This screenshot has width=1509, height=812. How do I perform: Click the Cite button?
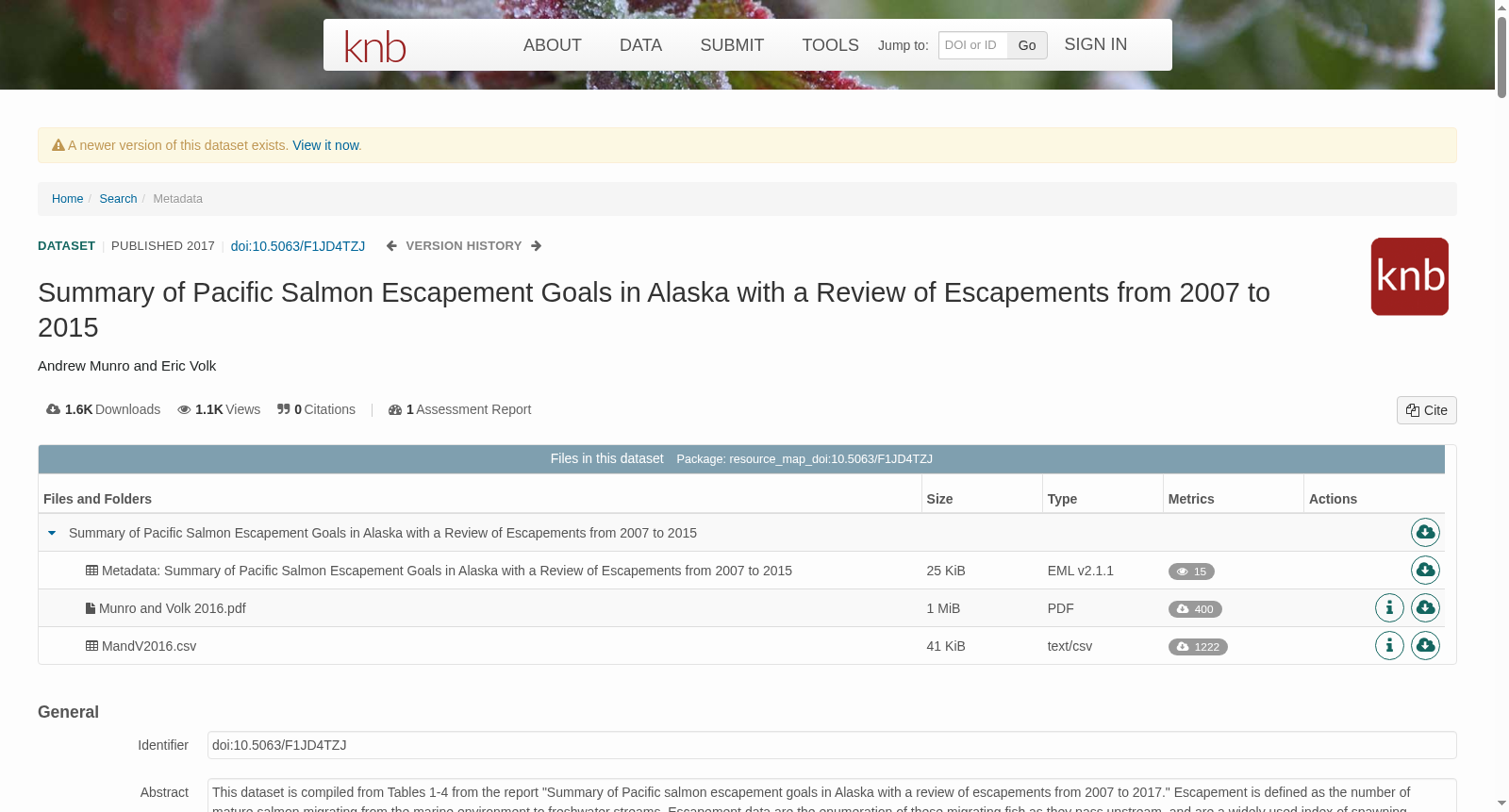pos(1426,410)
